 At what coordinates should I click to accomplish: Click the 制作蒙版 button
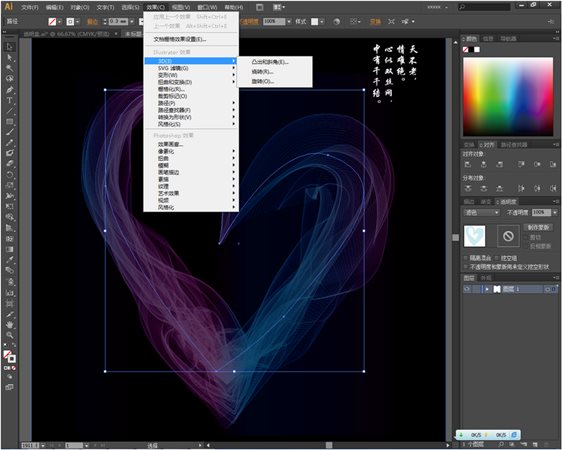538,228
